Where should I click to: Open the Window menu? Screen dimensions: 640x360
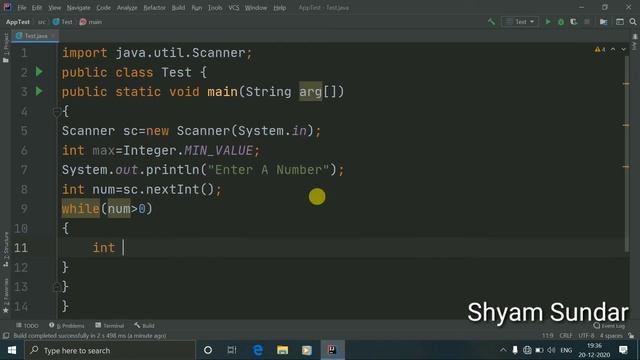[x=256, y=8]
